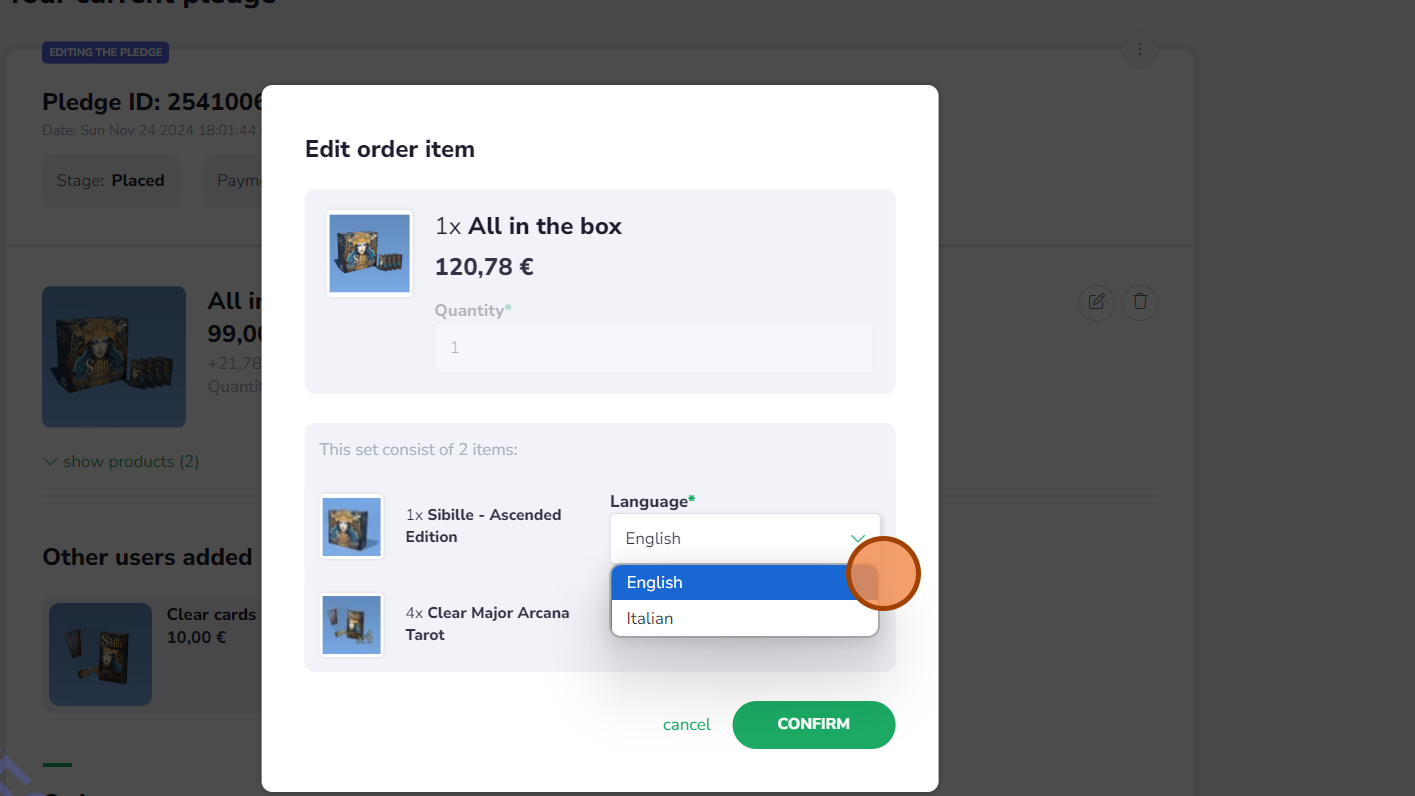The image size is (1415, 796).
Task: Click the Stage: Placed status chip
Action: click(111, 181)
